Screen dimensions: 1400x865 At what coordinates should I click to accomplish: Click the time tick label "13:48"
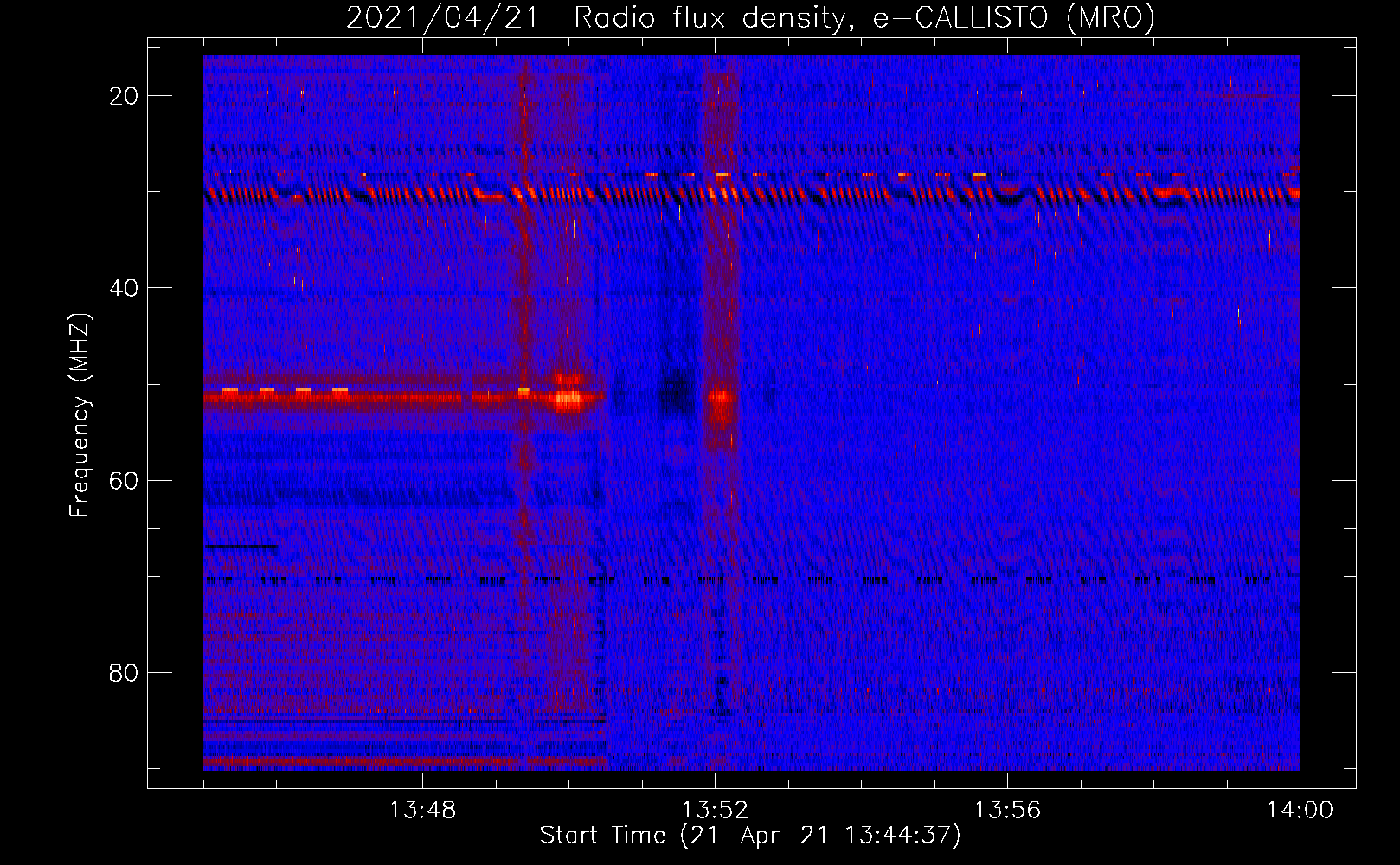click(422, 811)
